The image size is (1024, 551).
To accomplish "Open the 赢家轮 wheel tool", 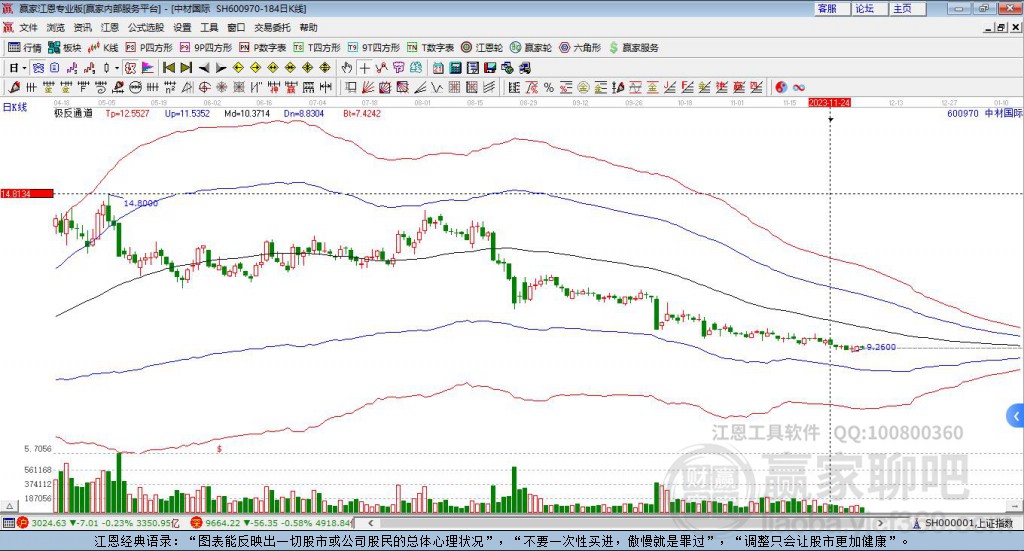I will (x=531, y=48).
